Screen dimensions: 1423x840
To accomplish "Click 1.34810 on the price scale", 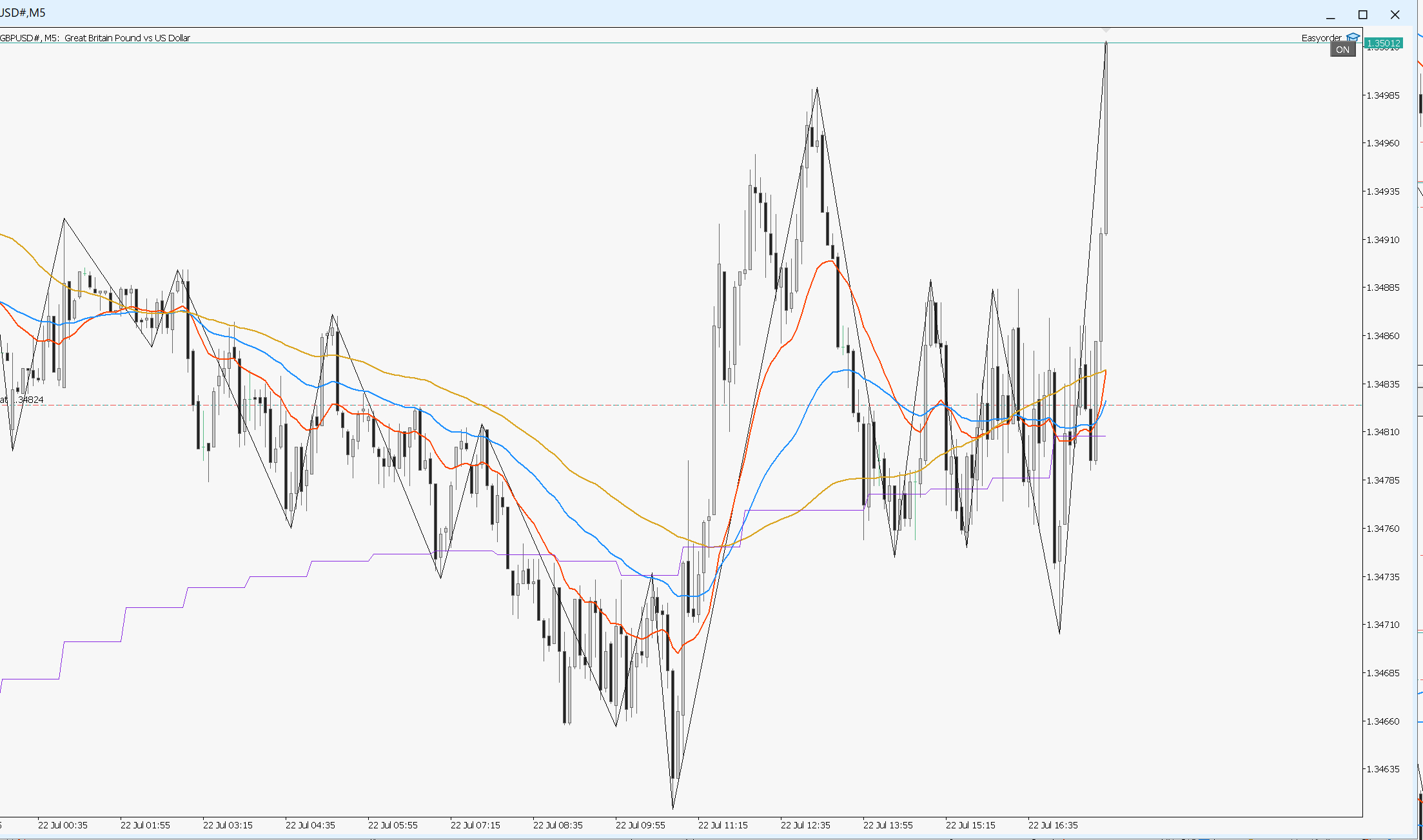I will [1382, 432].
